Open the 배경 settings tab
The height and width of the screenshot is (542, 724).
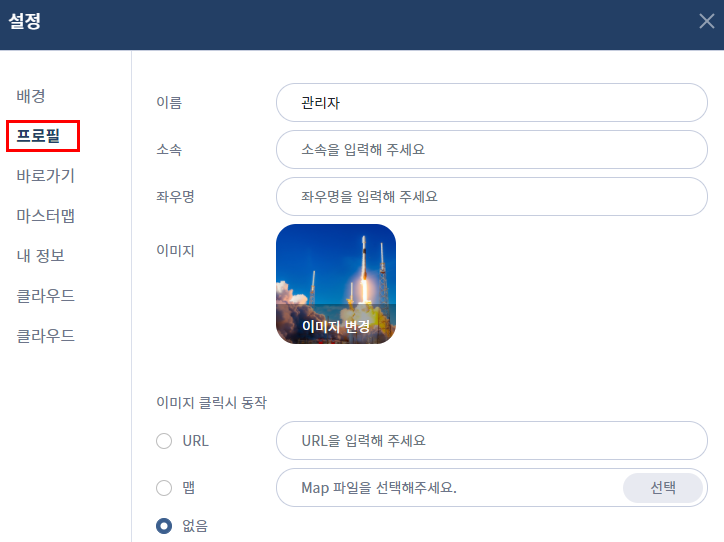[x=31, y=96]
